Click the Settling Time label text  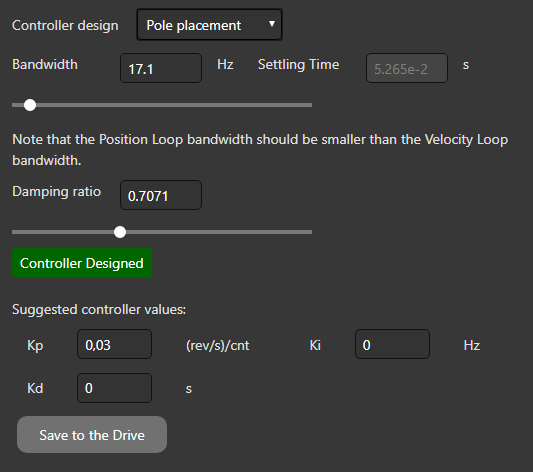[x=298, y=65]
